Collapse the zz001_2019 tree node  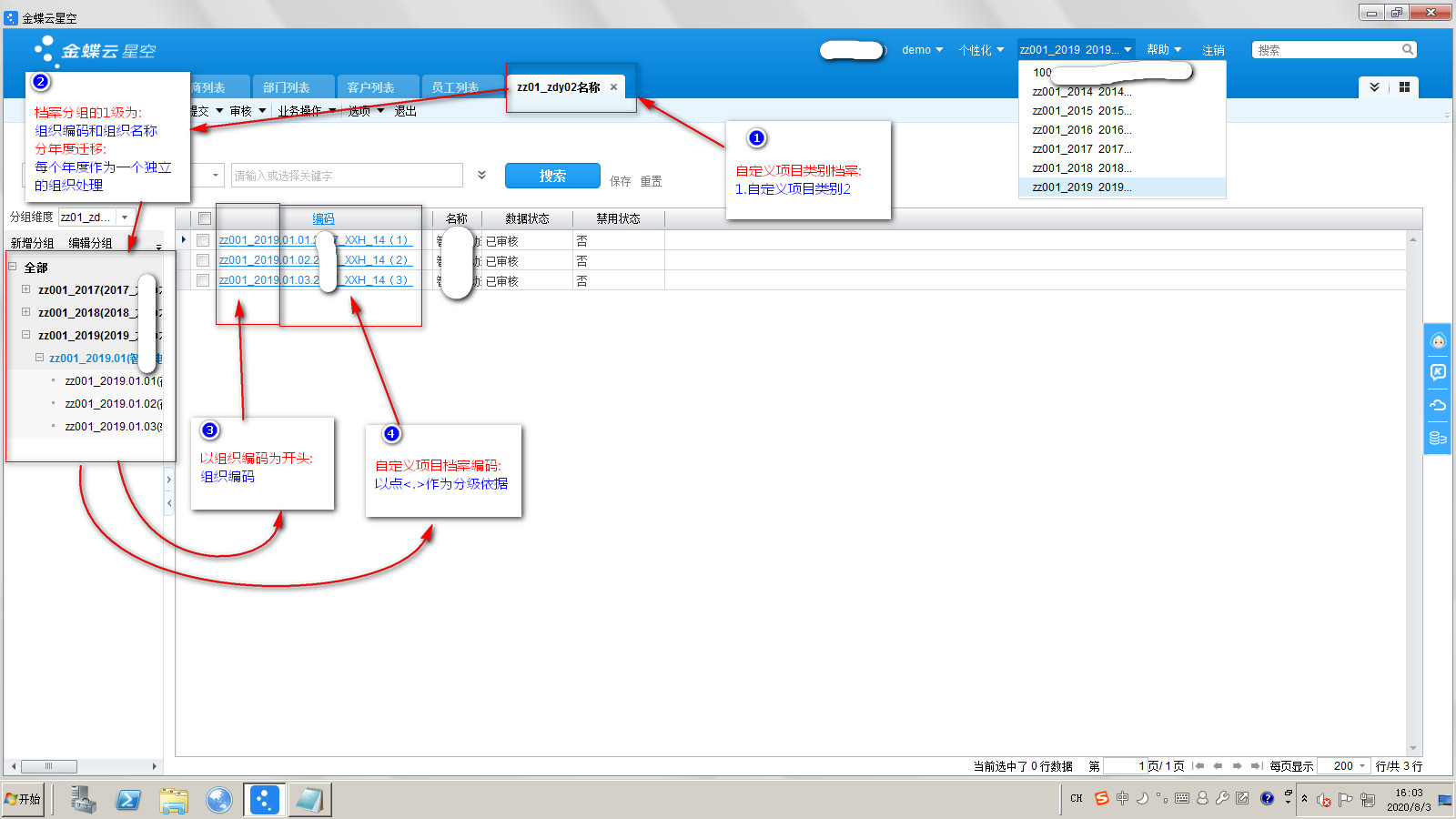26,335
